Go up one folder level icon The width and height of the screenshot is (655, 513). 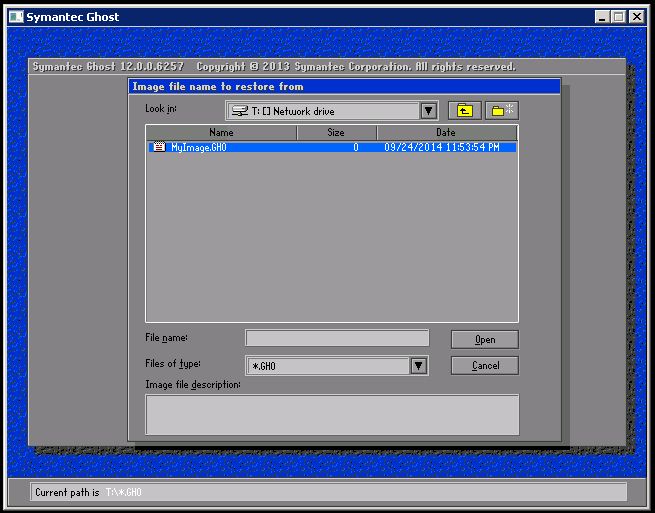465,111
